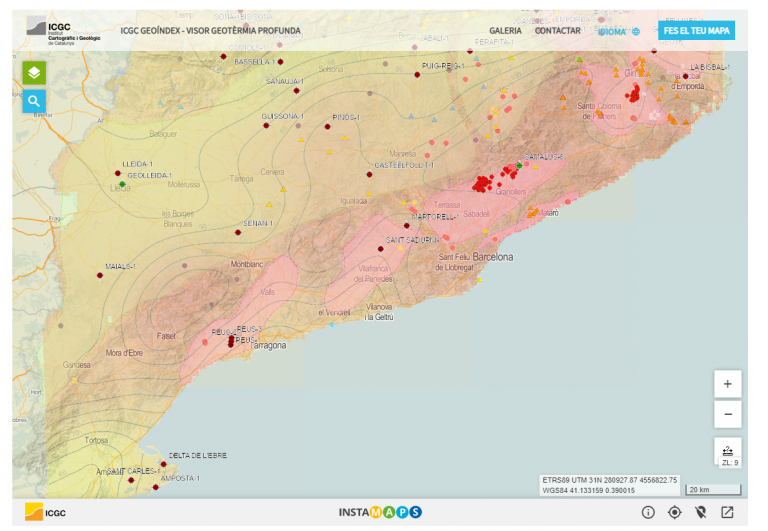Image resolution: width=768 pixels, height=531 pixels.
Task: Open the CONTACTAR menu item
Action: point(558,31)
